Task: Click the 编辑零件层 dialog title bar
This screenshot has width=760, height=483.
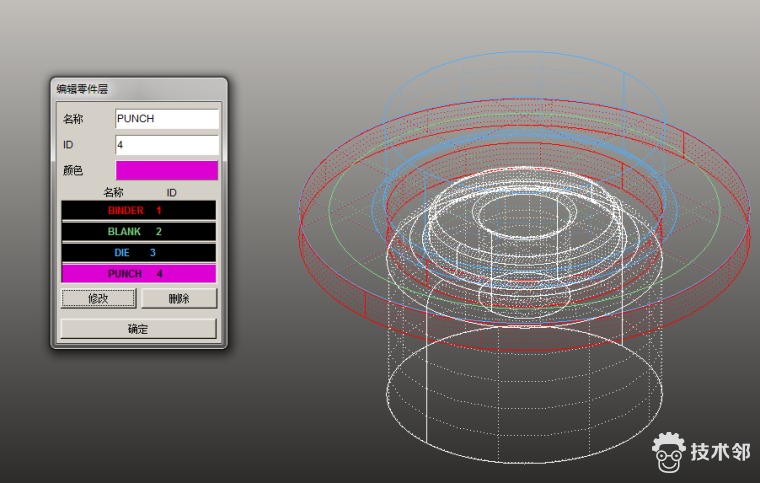Action: click(138, 89)
